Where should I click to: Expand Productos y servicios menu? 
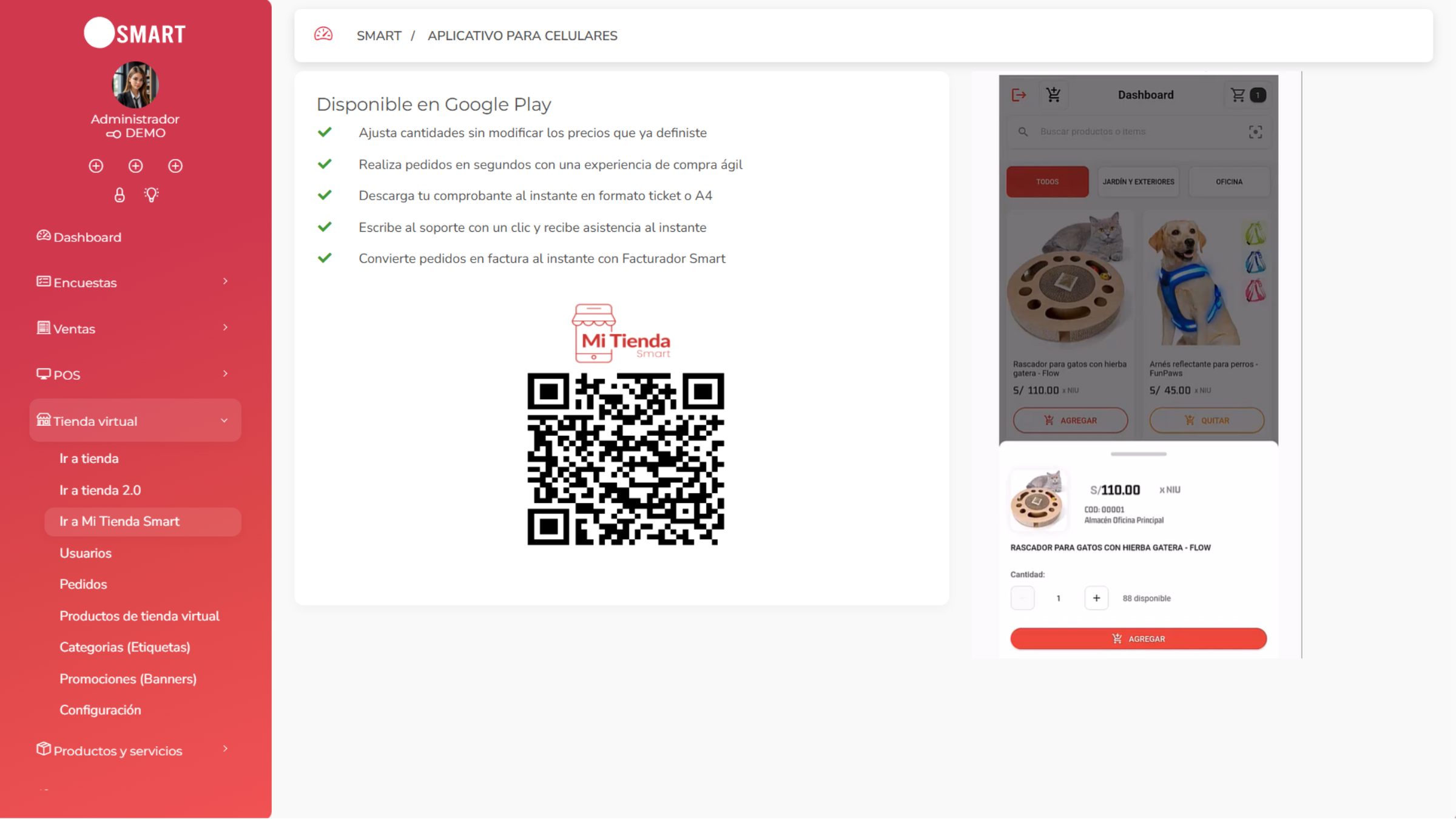click(135, 750)
